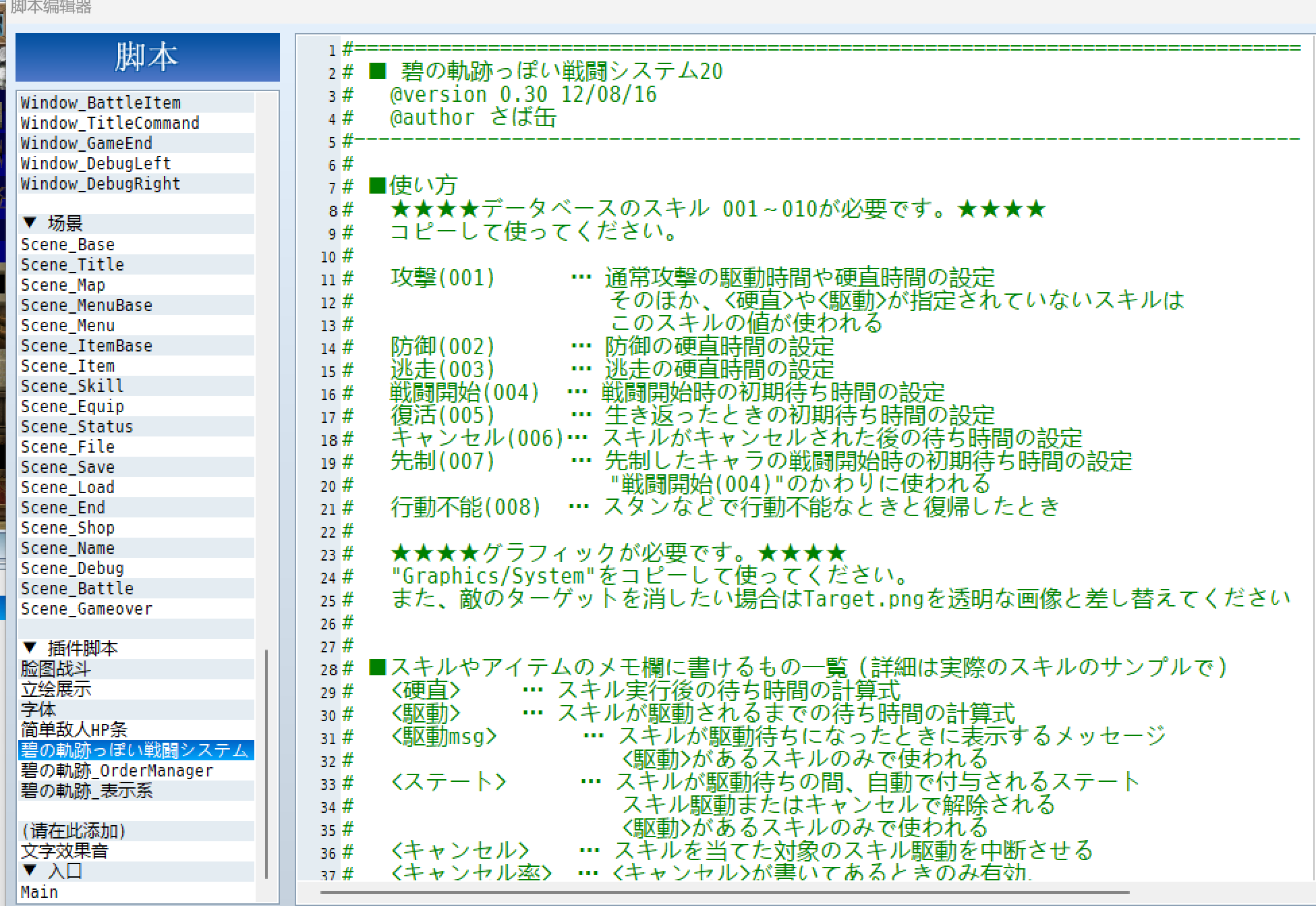
Task: Open Scene_Name script
Action: [x=136, y=548]
